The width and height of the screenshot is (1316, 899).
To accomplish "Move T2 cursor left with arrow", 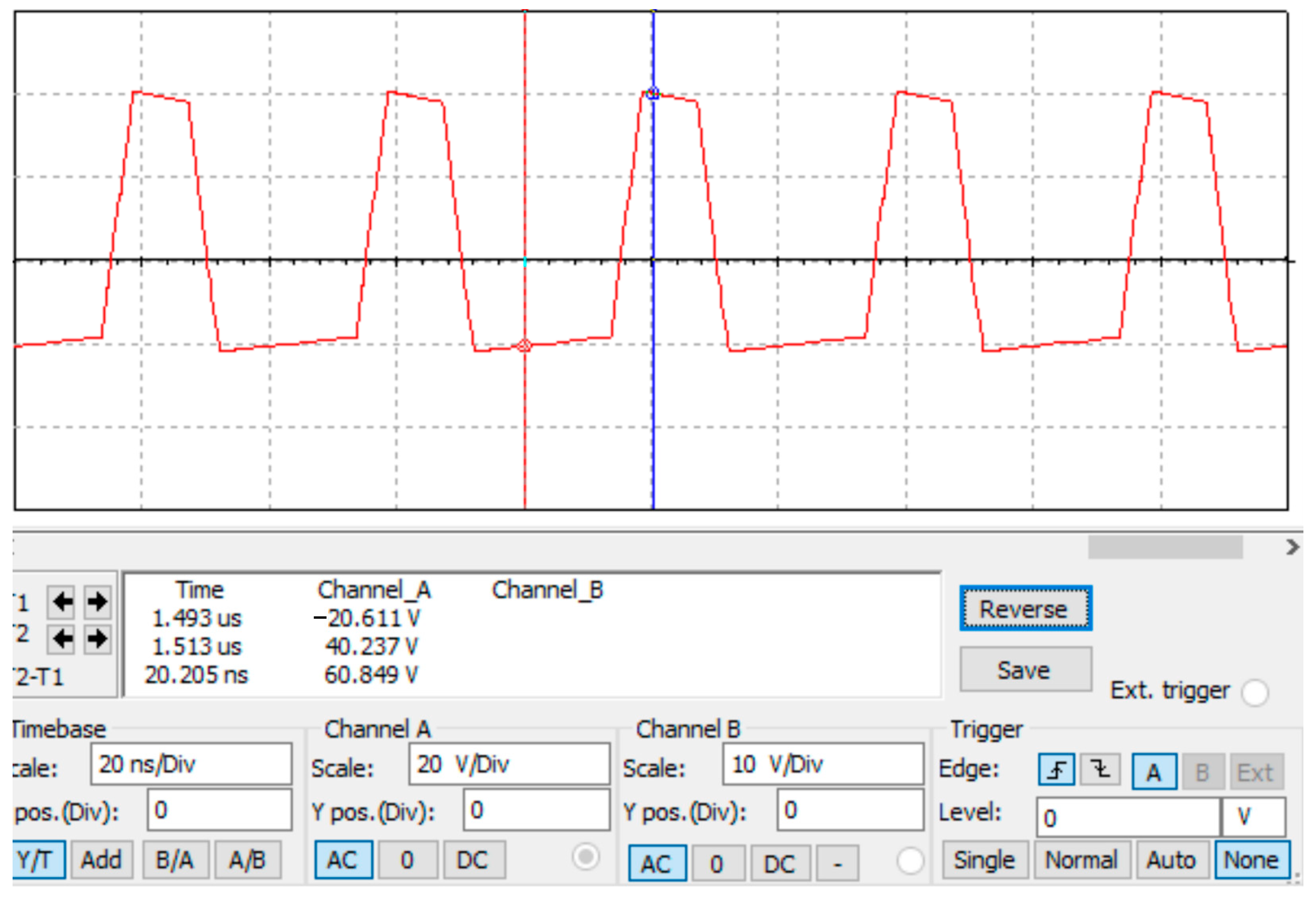I will coord(61,639).
